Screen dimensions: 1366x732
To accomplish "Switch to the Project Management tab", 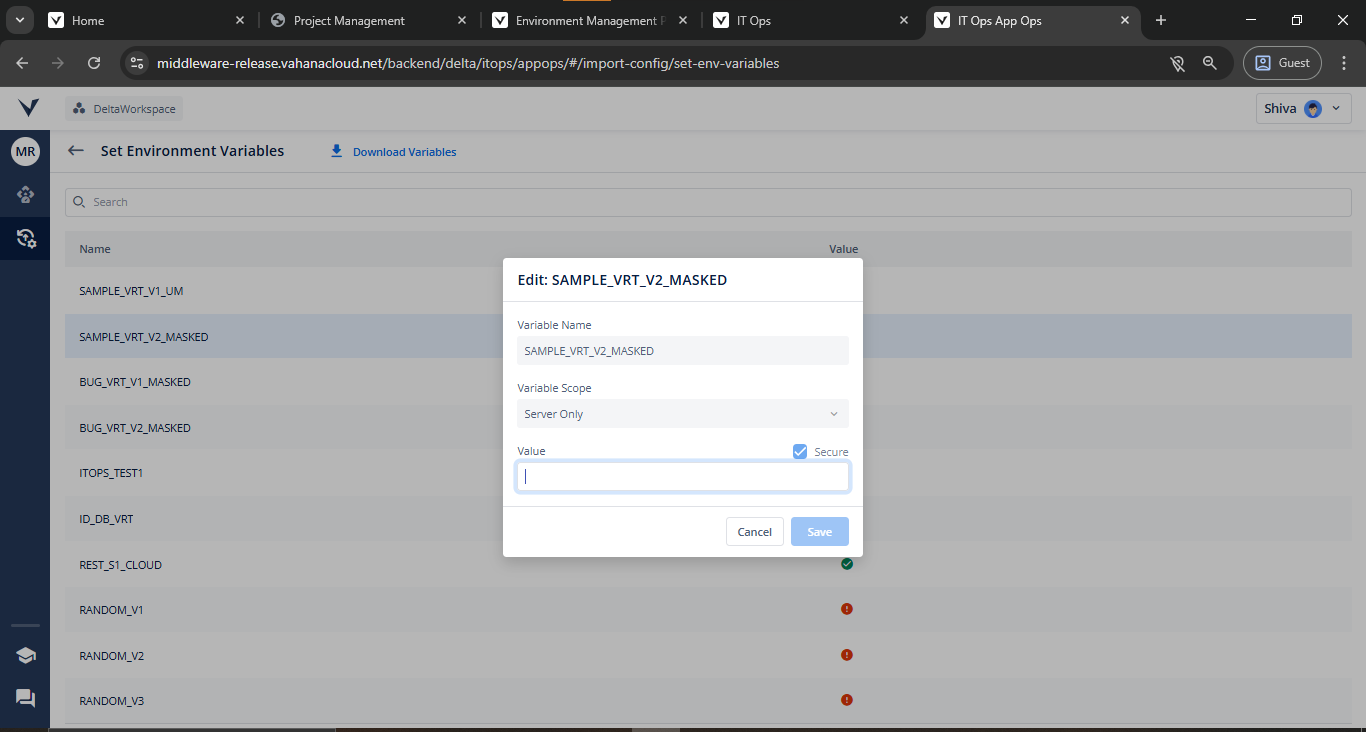I will (368, 20).
